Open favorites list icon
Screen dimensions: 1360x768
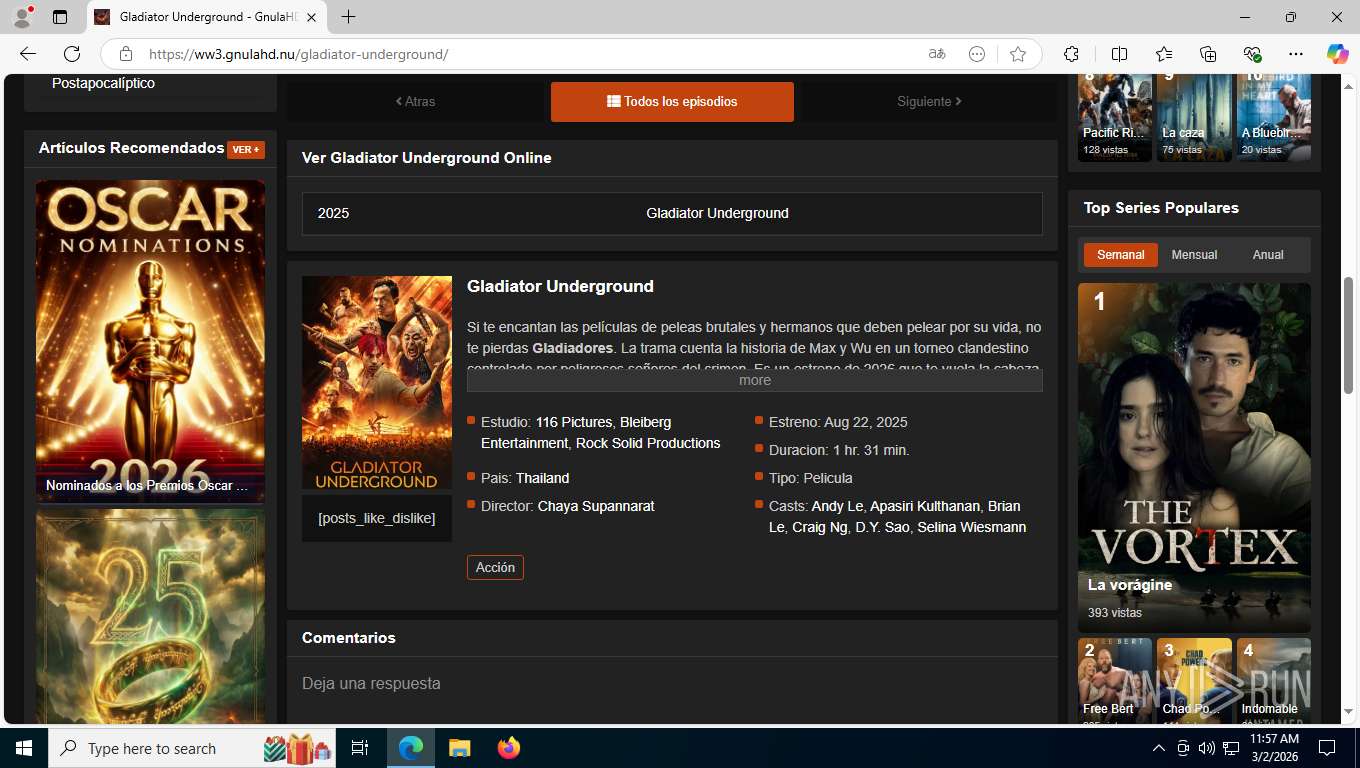(1164, 54)
